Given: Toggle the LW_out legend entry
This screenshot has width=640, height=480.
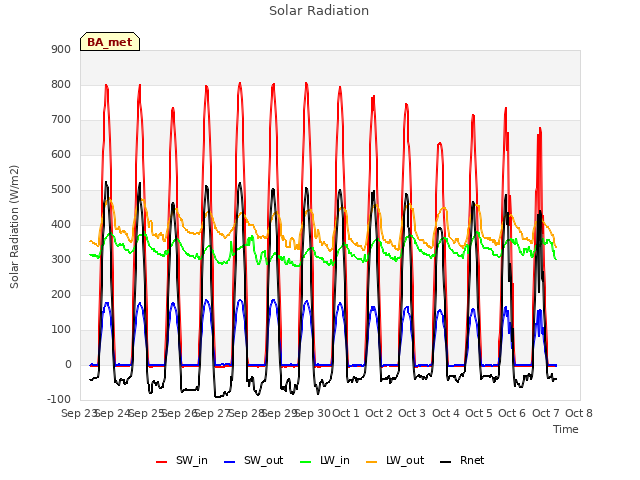Looking at the screenshot, I should coord(395,460).
